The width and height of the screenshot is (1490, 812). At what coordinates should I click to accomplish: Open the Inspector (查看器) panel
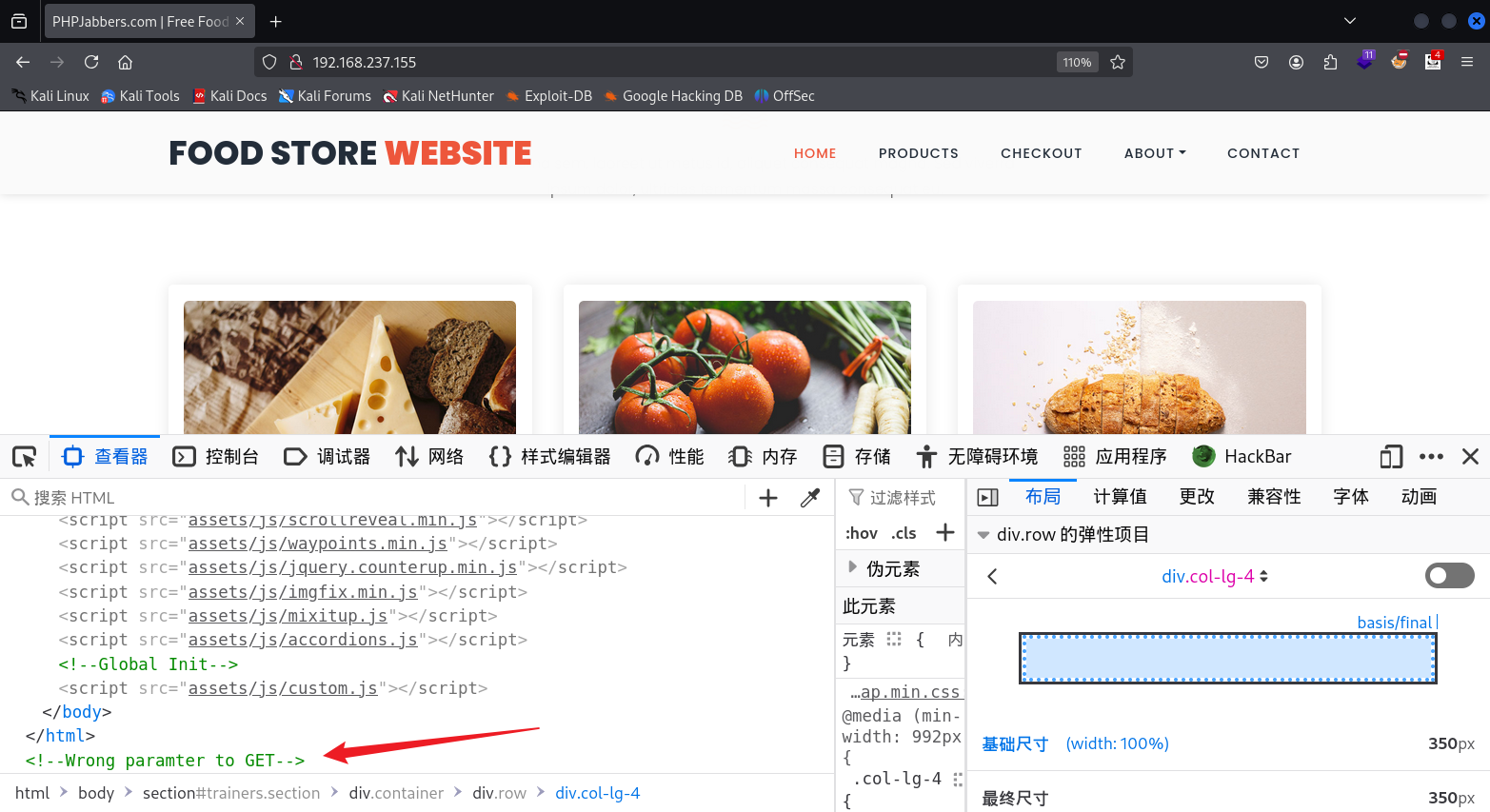(105, 457)
